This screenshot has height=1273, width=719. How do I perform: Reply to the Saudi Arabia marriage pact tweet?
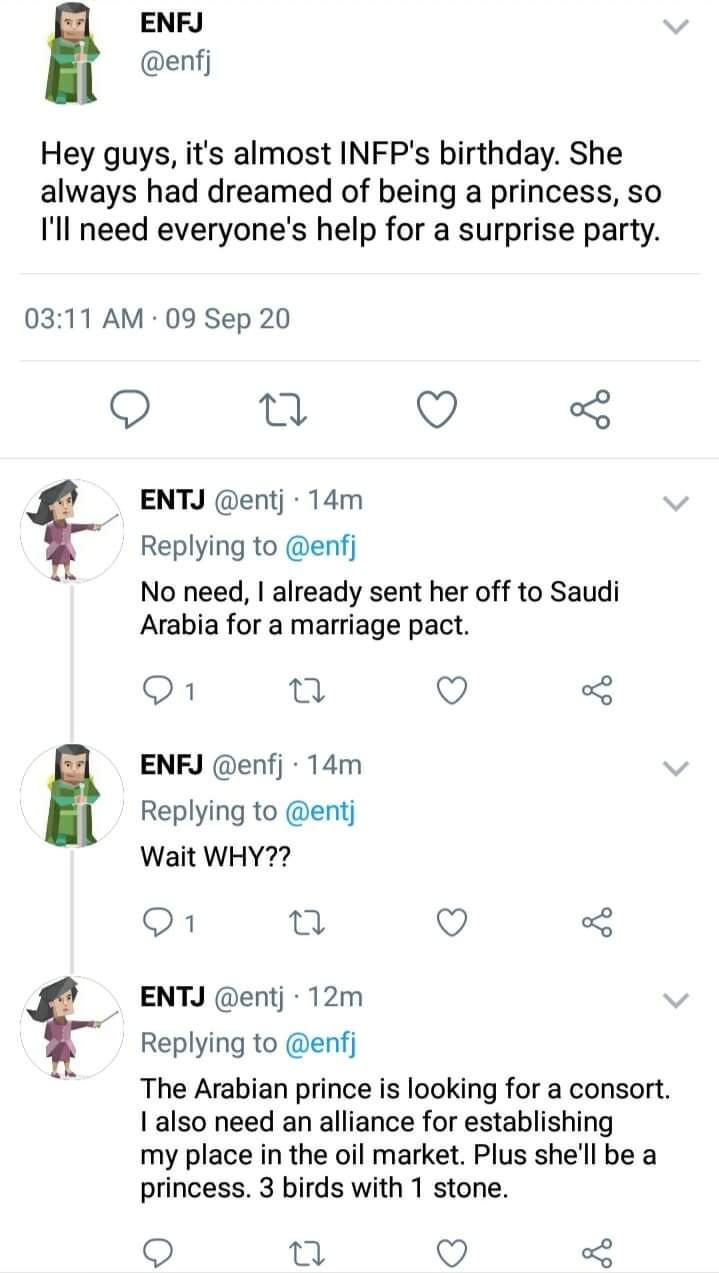[x=158, y=689]
